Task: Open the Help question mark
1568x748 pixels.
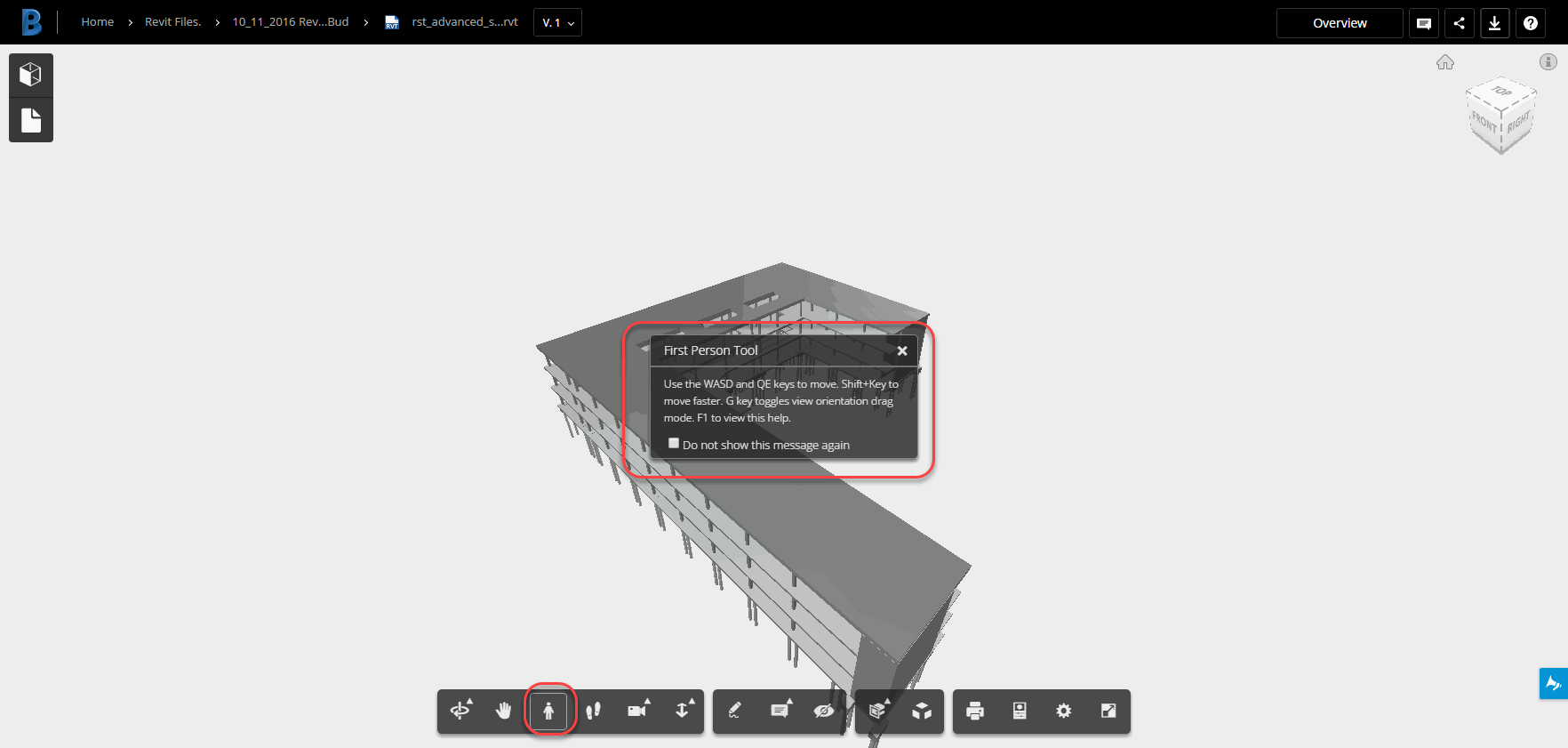Action: [x=1531, y=23]
